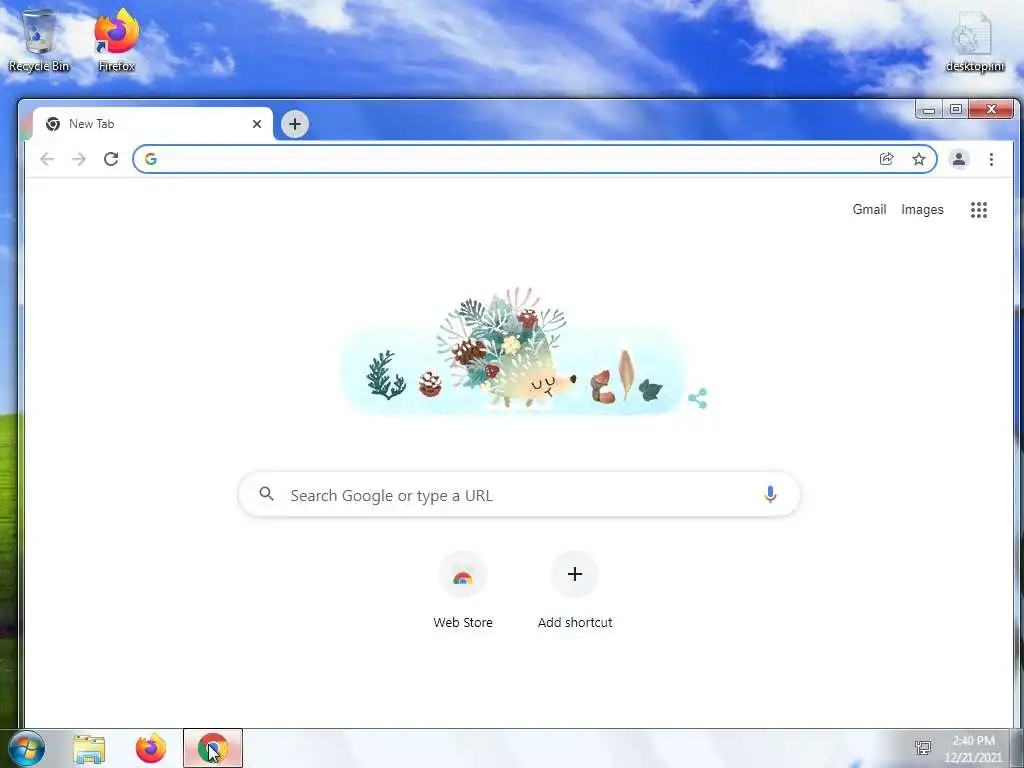The image size is (1024, 768).
Task: Go forward using the forward arrow
Action: coord(79,159)
